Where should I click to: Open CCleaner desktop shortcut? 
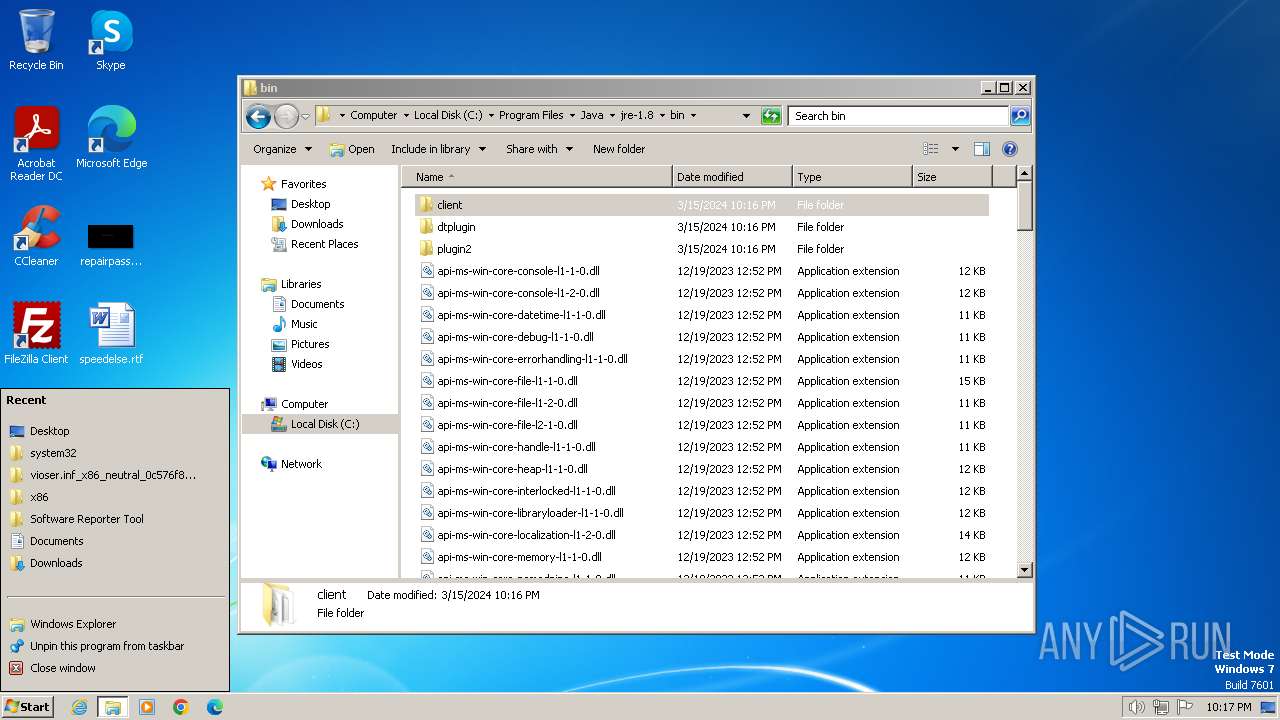pyautogui.click(x=36, y=236)
